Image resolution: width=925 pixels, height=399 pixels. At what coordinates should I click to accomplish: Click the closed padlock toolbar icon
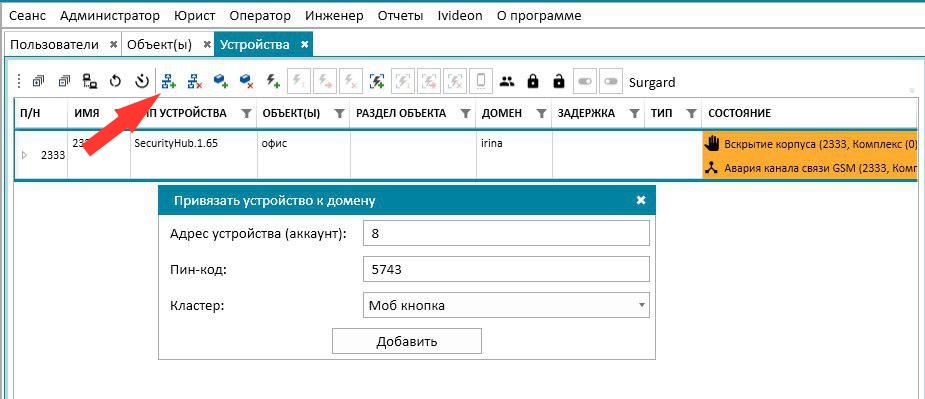pyautogui.click(x=533, y=81)
